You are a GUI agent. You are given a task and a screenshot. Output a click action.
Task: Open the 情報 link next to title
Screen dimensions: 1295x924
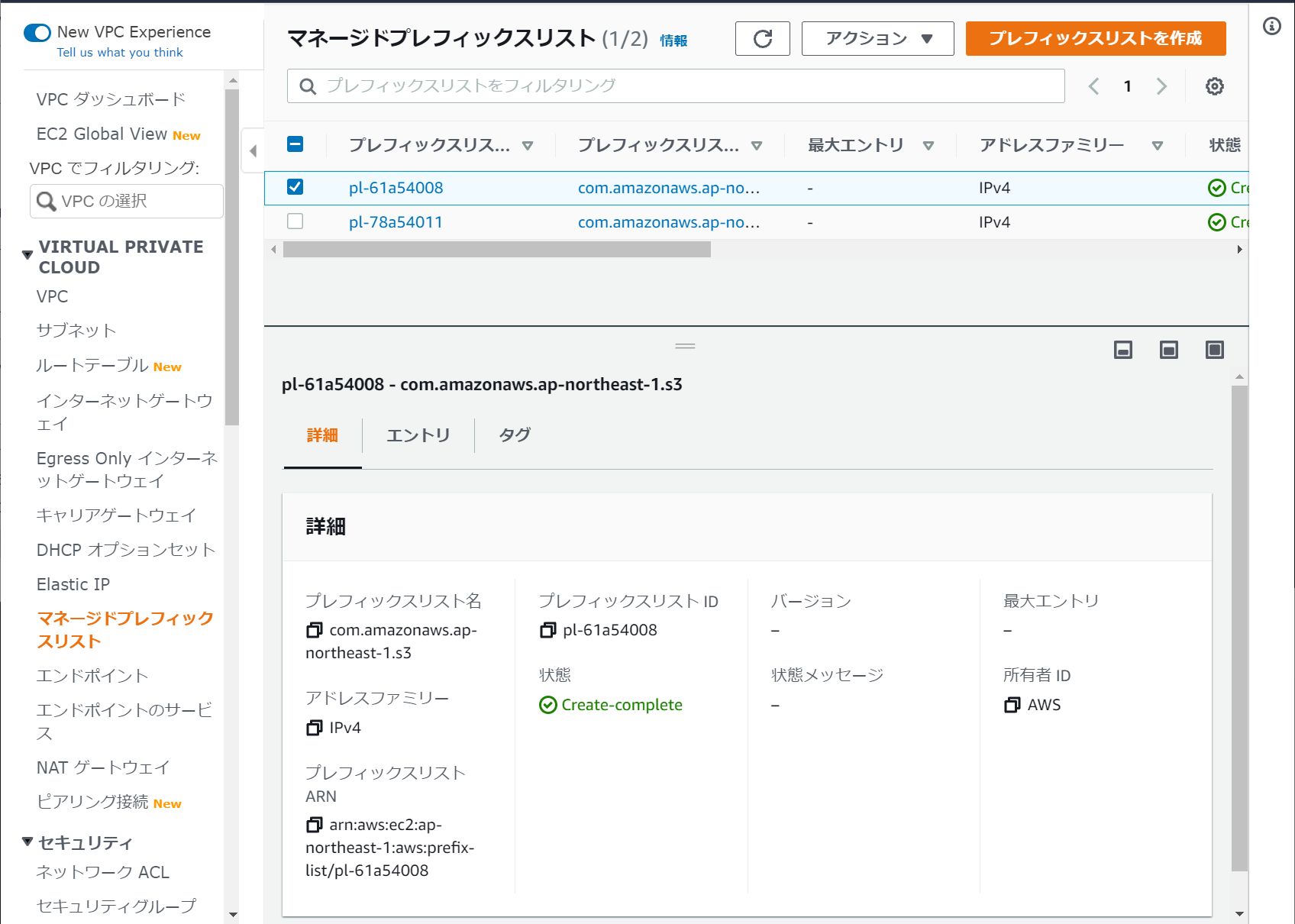673,40
